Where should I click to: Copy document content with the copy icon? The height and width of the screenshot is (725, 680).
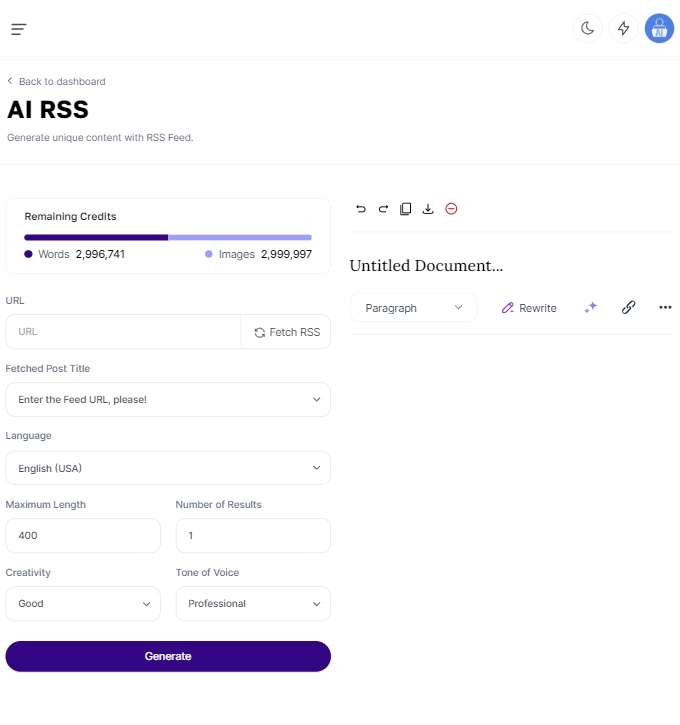click(x=405, y=209)
